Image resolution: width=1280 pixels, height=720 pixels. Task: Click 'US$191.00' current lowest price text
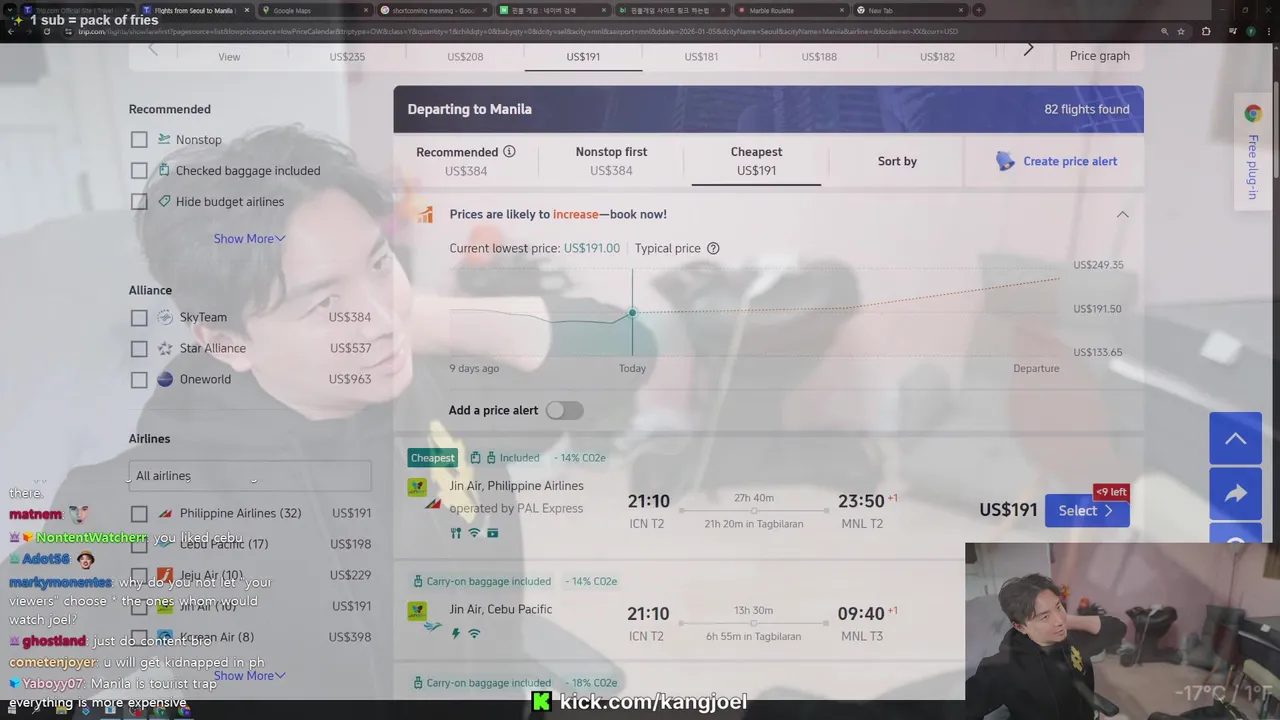(x=592, y=248)
